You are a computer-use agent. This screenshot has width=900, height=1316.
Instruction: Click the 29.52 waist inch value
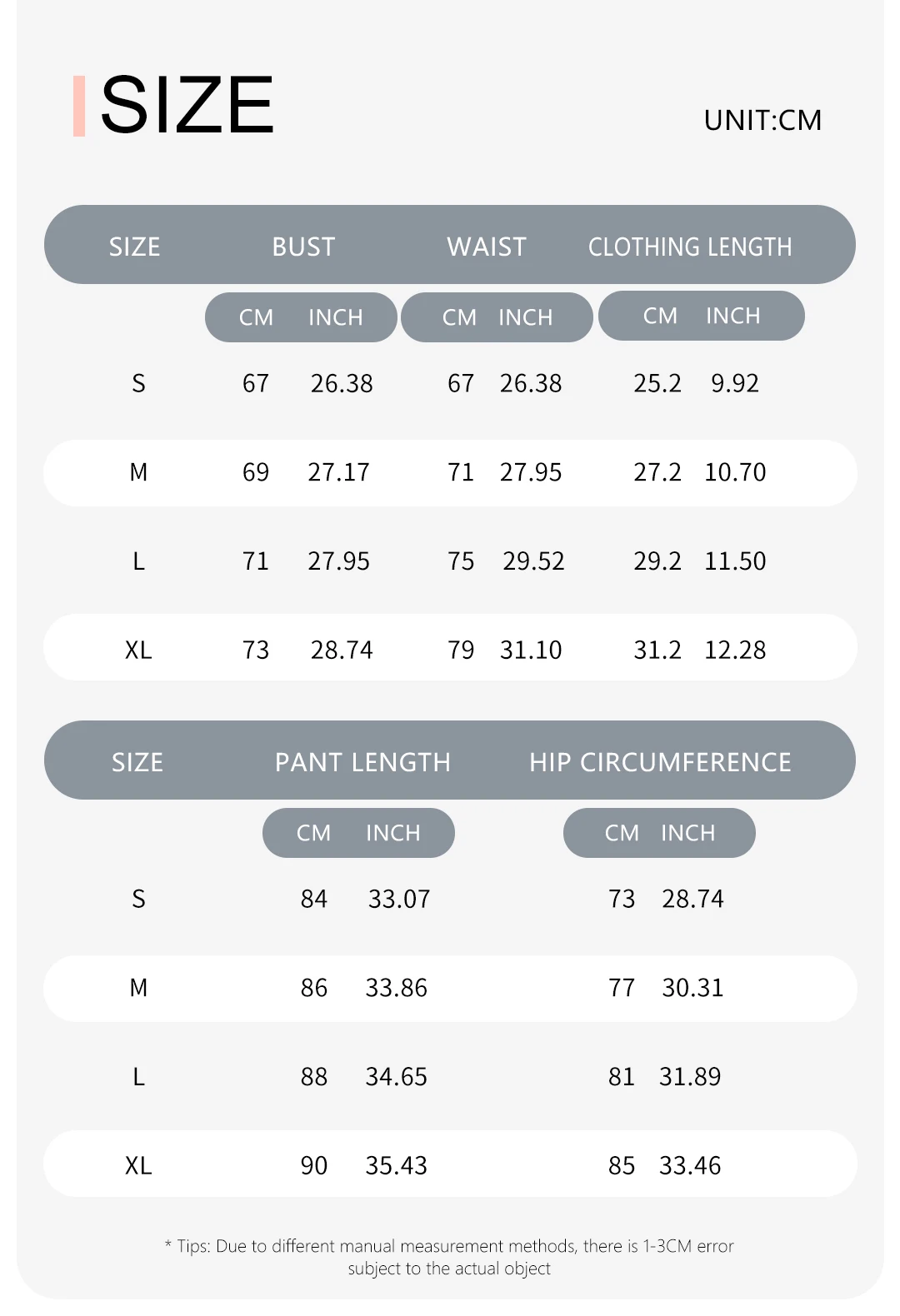click(x=533, y=561)
